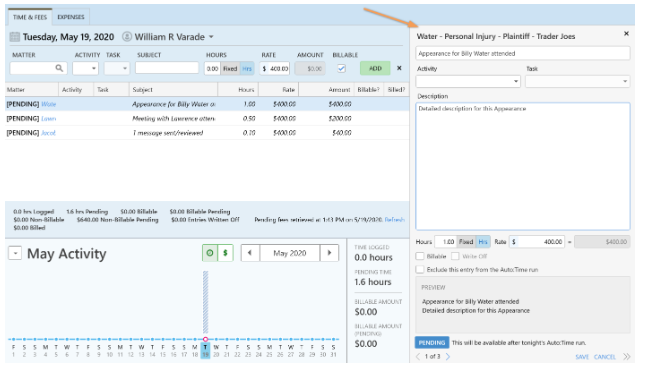The width and height of the screenshot is (649, 374).
Task: Click the matter search magnifier icon
Action: click(x=59, y=68)
